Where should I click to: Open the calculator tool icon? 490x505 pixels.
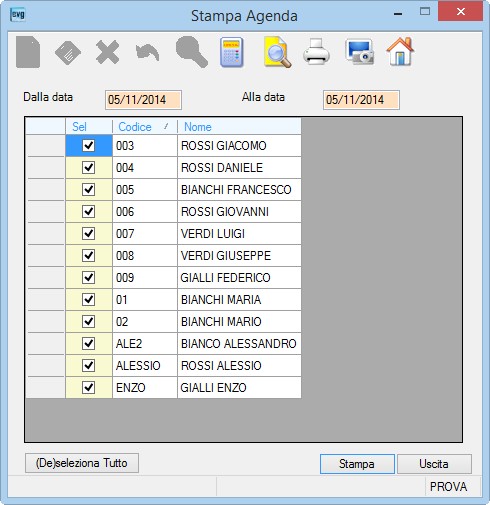232,53
